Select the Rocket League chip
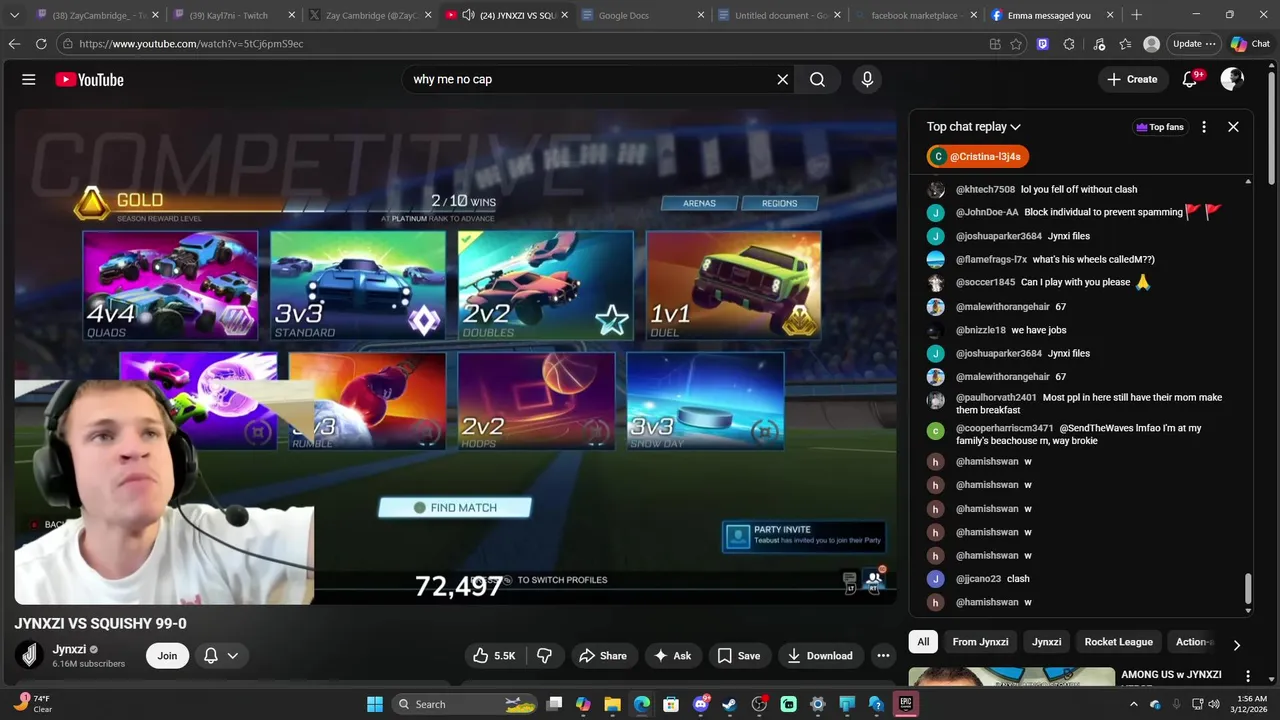 pyautogui.click(x=1119, y=642)
